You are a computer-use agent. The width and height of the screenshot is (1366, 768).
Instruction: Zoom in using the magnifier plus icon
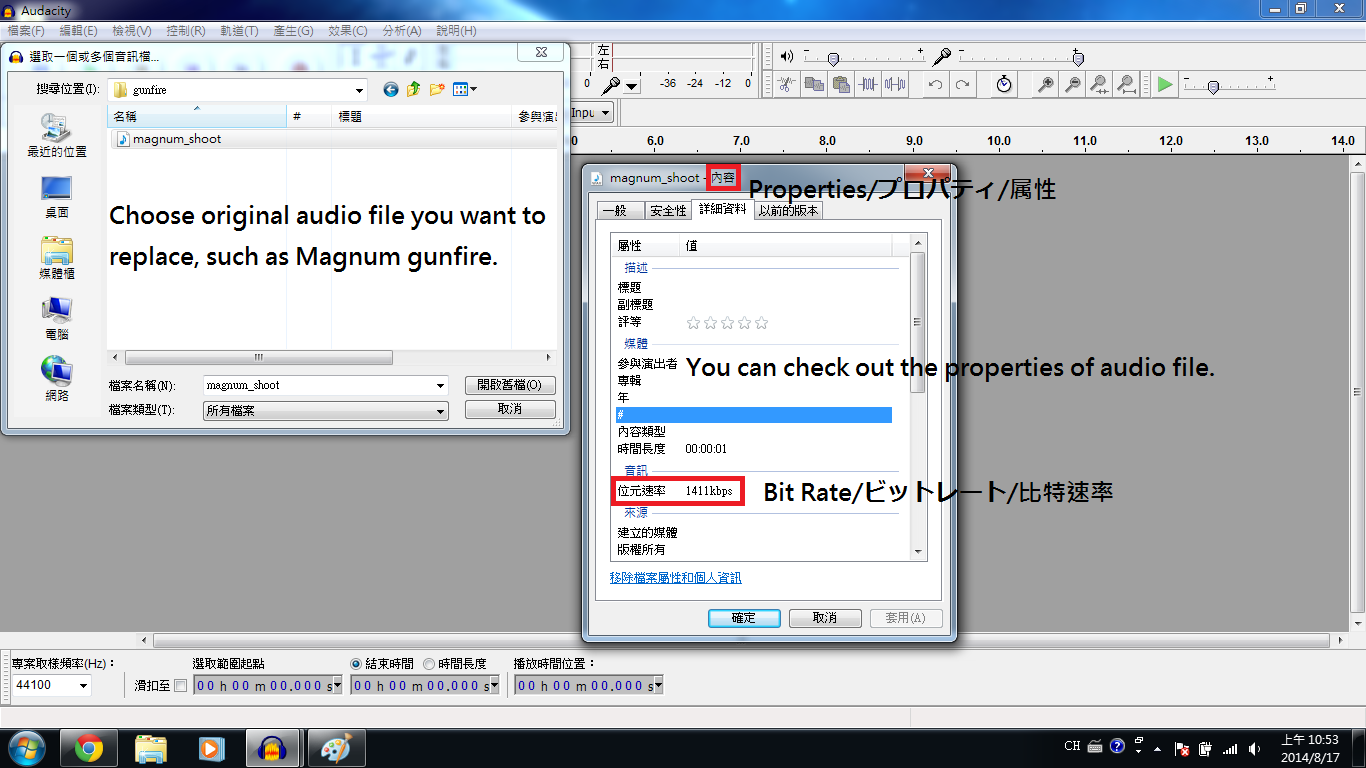point(1045,85)
